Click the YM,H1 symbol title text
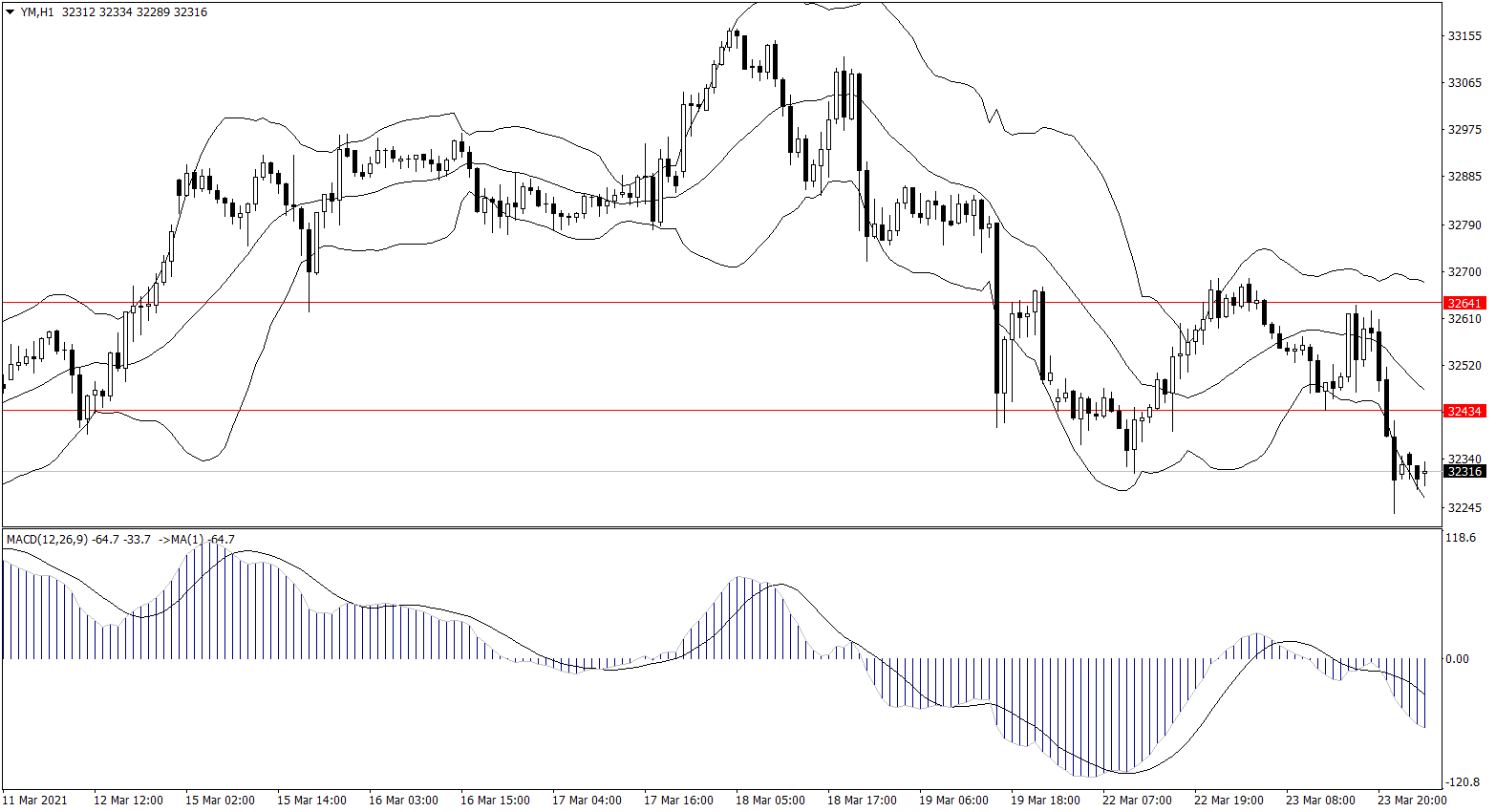The width and height of the screenshot is (1496, 812). point(37,12)
